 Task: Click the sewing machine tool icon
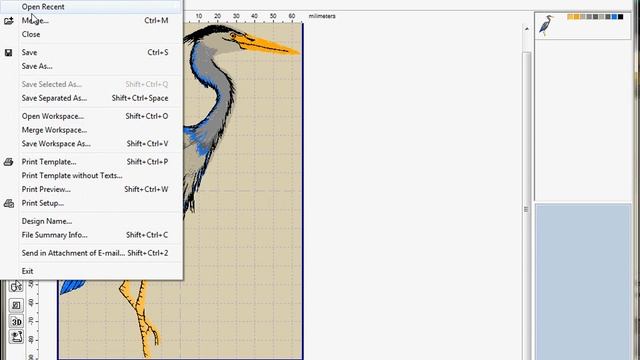point(16,337)
